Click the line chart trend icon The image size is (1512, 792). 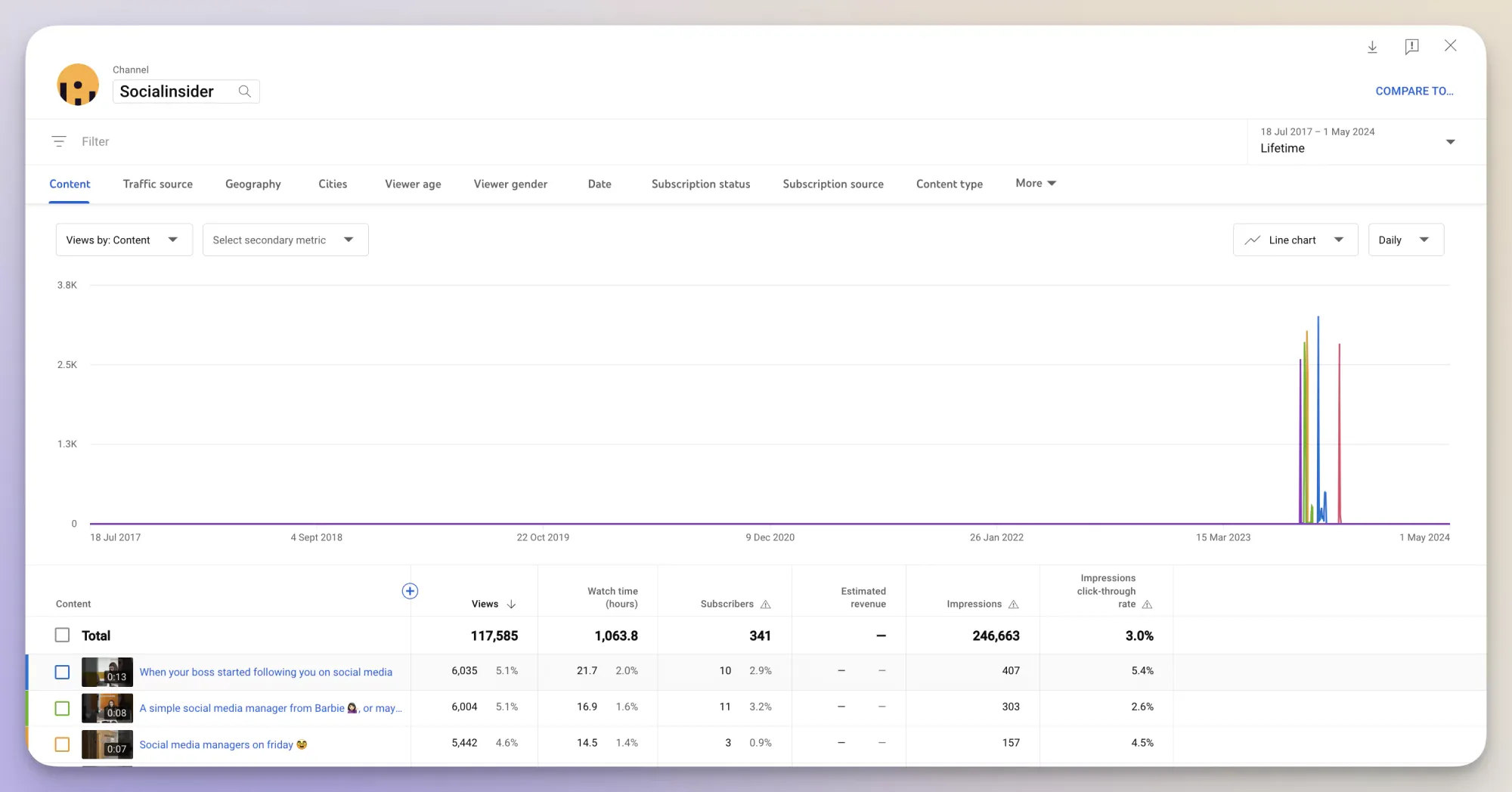(x=1253, y=240)
